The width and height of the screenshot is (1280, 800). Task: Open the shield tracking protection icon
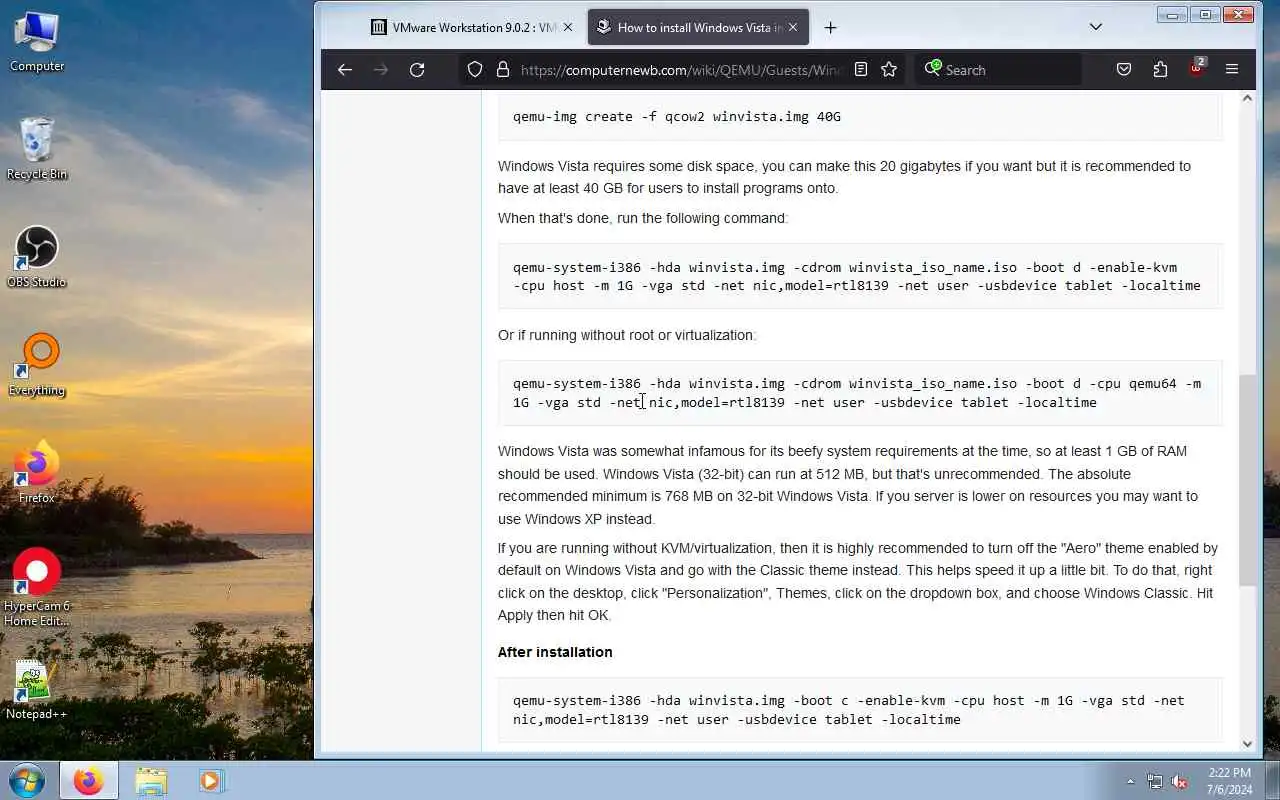475,69
